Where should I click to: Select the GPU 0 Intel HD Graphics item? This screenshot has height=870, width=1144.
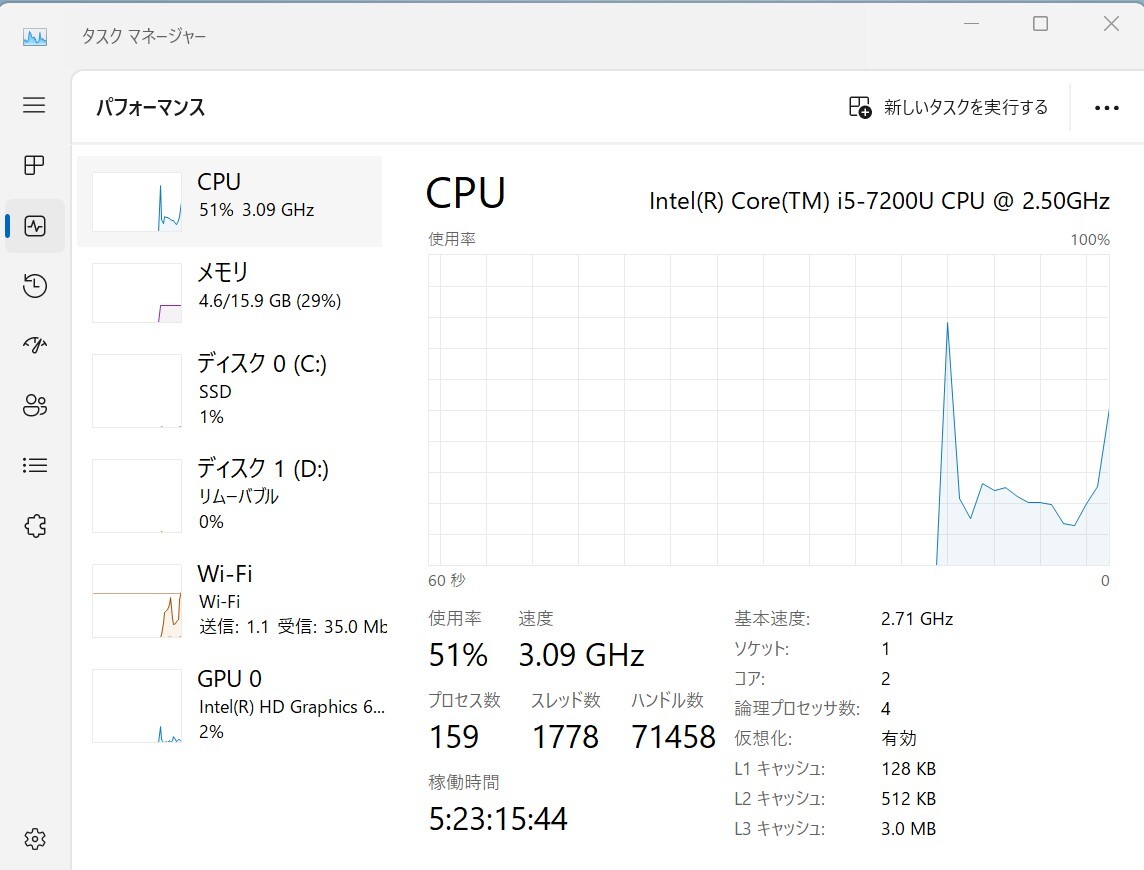tap(229, 705)
